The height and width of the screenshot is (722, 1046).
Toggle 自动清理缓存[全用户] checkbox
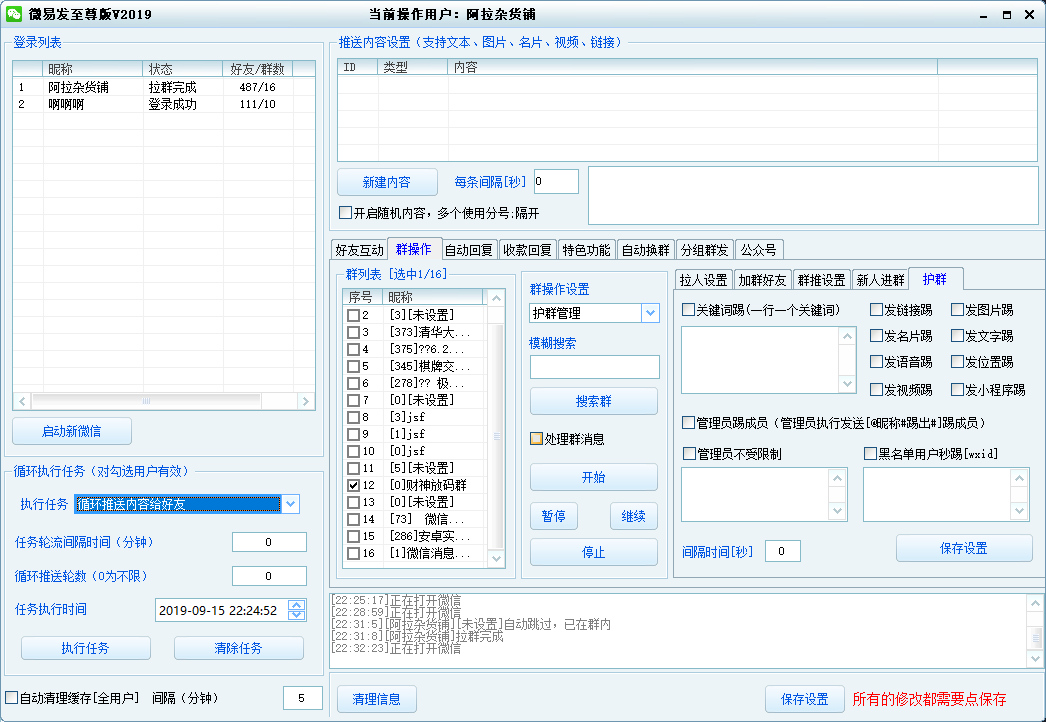click(x=11, y=697)
